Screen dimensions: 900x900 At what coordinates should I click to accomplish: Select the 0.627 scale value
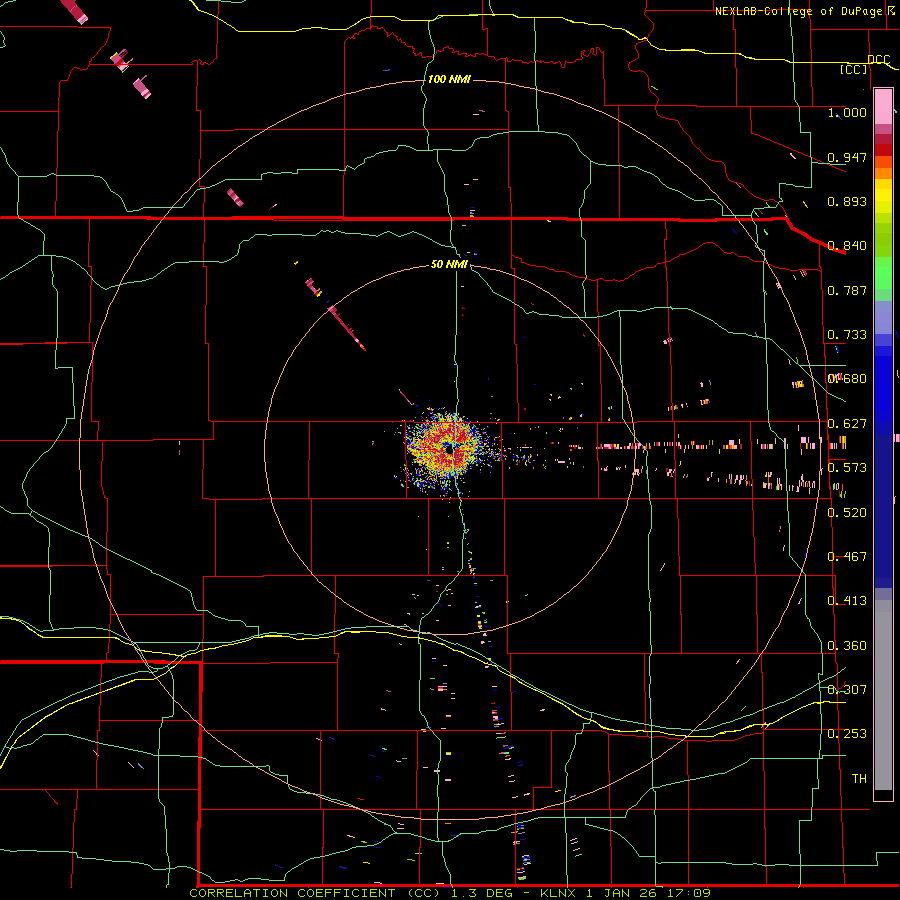coord(847,424)
